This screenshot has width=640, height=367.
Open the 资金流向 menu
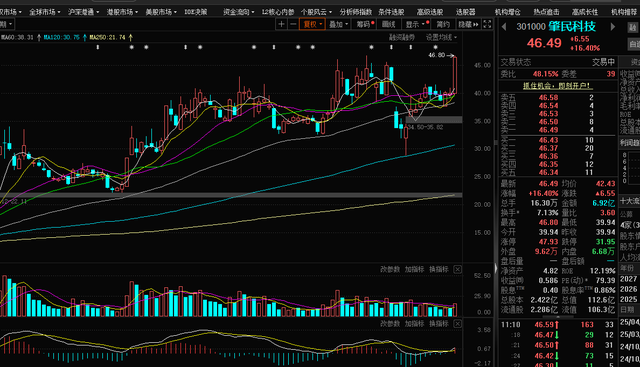pos(238,12)
